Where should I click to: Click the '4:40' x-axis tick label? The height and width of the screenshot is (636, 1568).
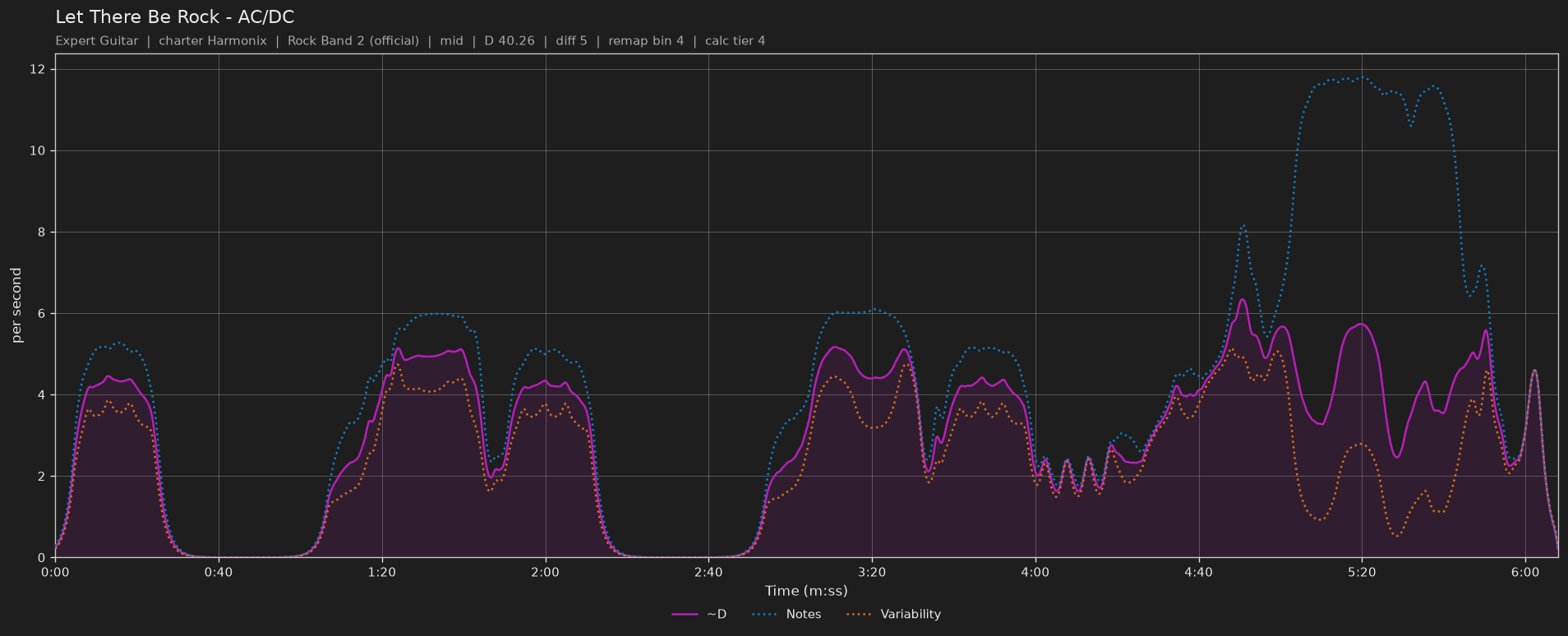tap(1198, 573)
